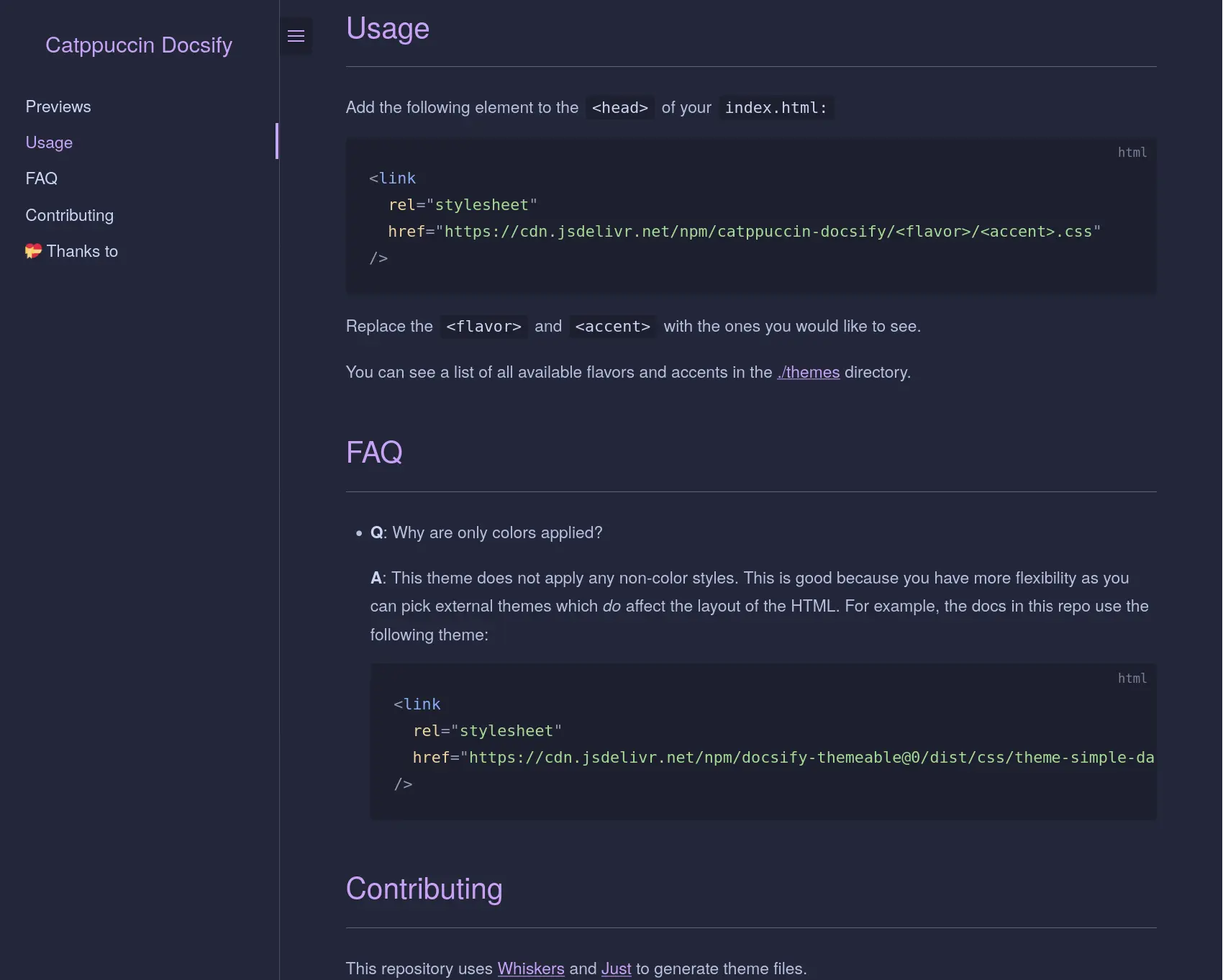This screenshot has width=1223, height=980.
Task: Click the Contributing section heading
Action: click(424, 889)
